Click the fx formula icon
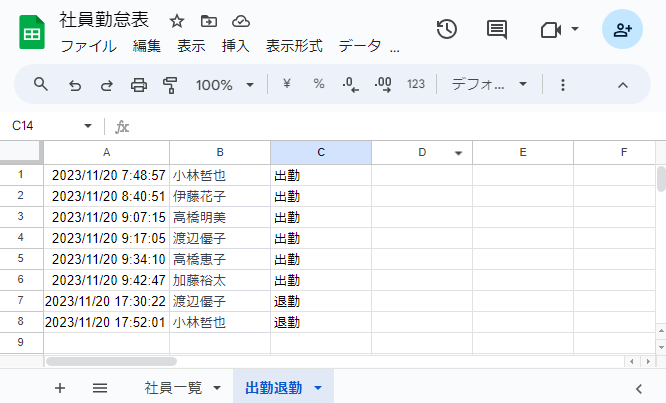This screenshot has height=403, width=666. coord(122,127)
